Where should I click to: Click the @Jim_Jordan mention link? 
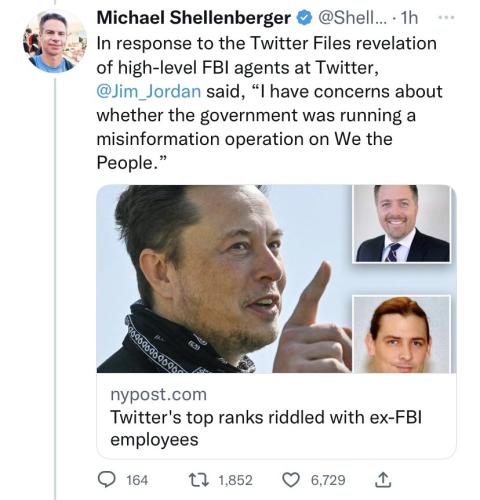[149, 91]
